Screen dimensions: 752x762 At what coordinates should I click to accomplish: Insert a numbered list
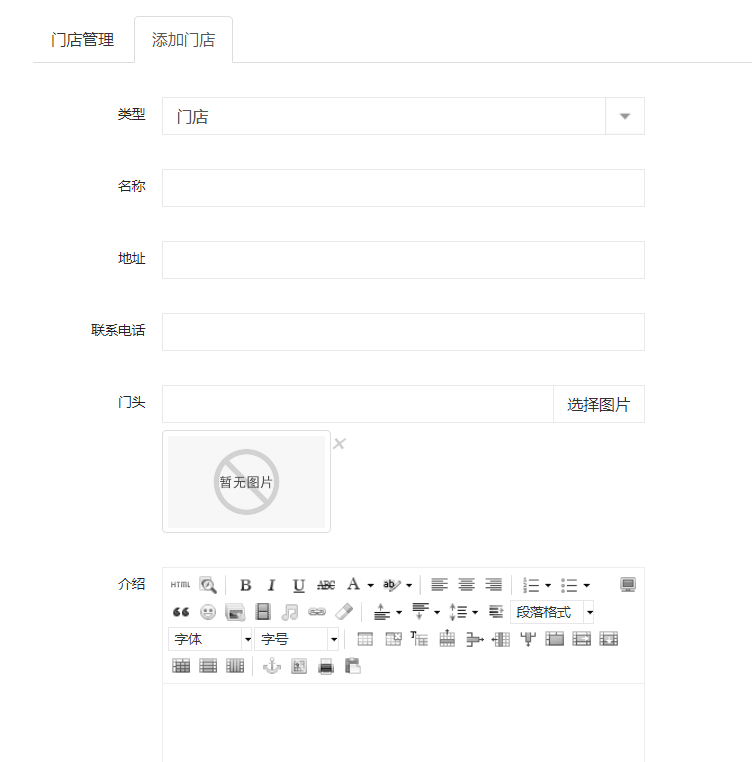tap(531, 585)
